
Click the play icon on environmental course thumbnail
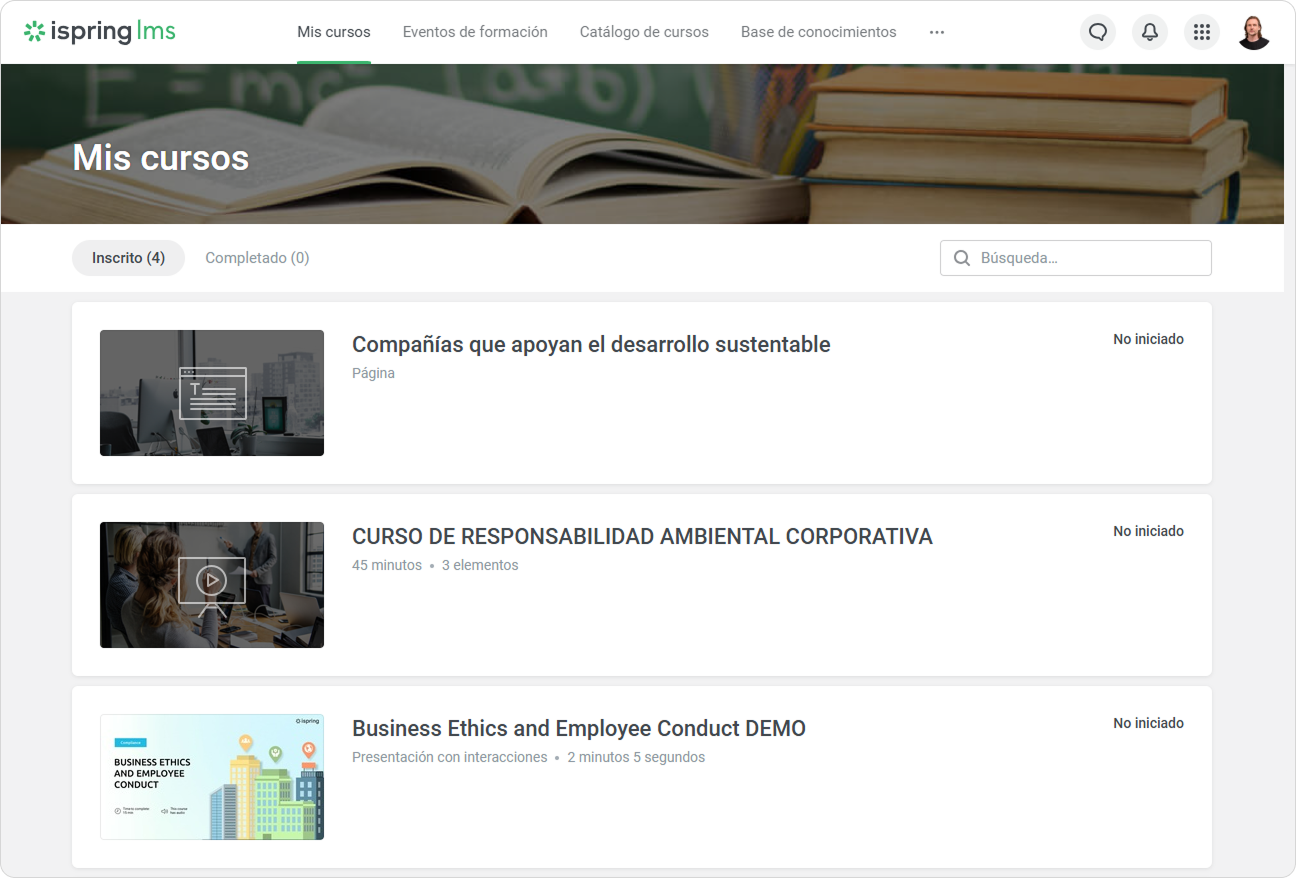(211, 580)
